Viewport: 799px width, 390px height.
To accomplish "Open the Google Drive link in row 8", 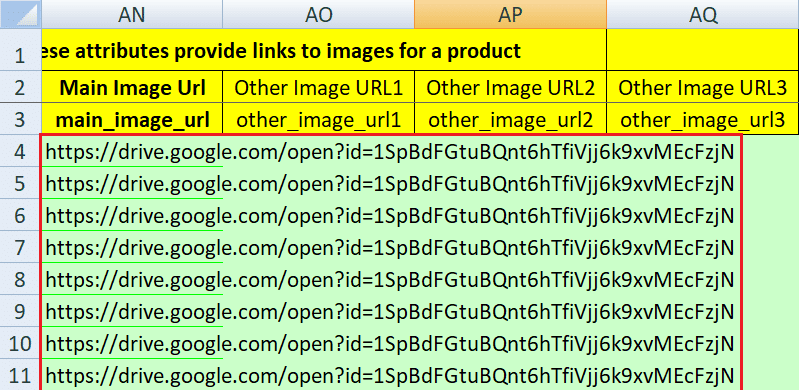I will point(390,280).
